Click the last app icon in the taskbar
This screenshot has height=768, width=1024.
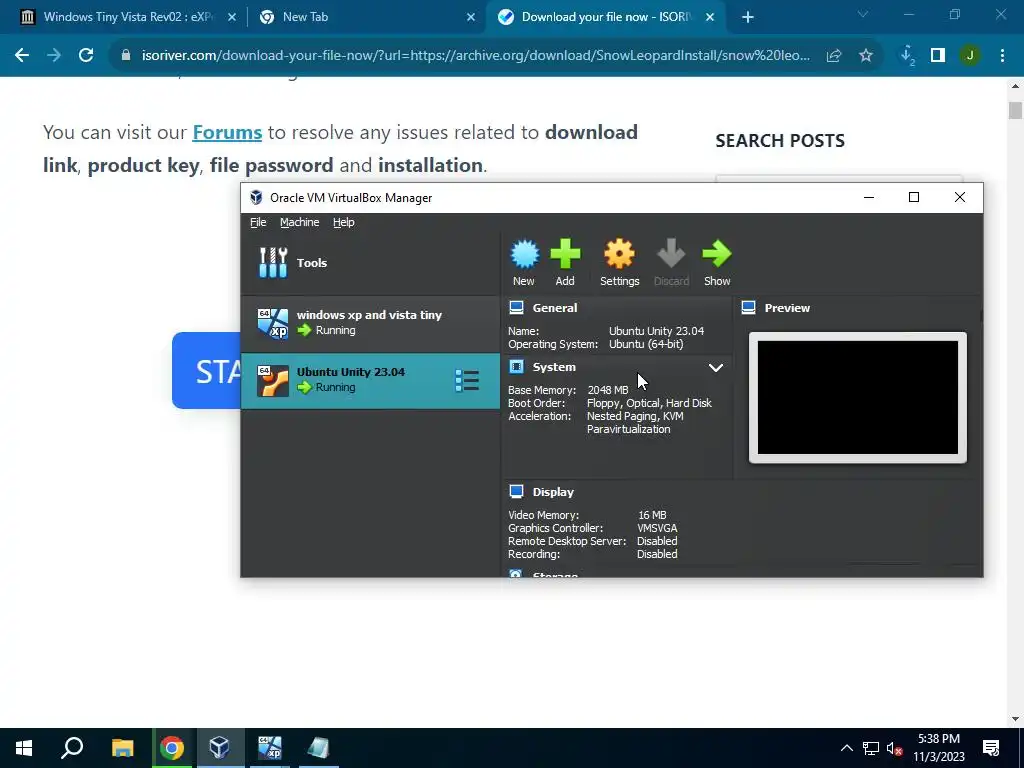318,748
